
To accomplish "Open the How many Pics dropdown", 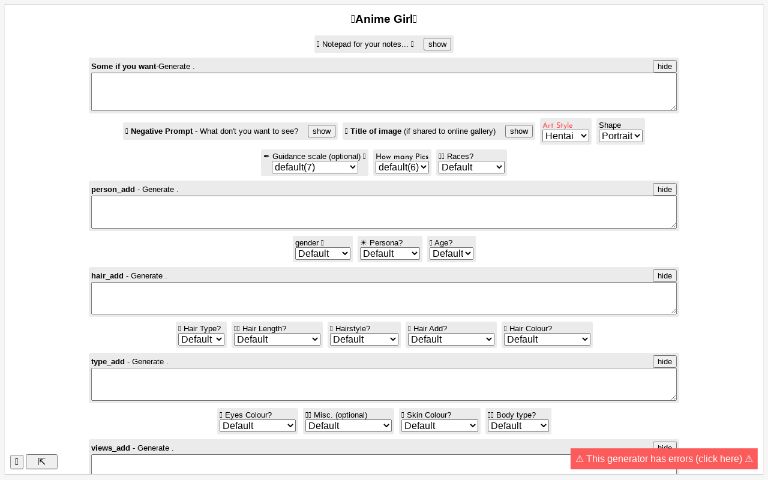I will click(402, 167).
